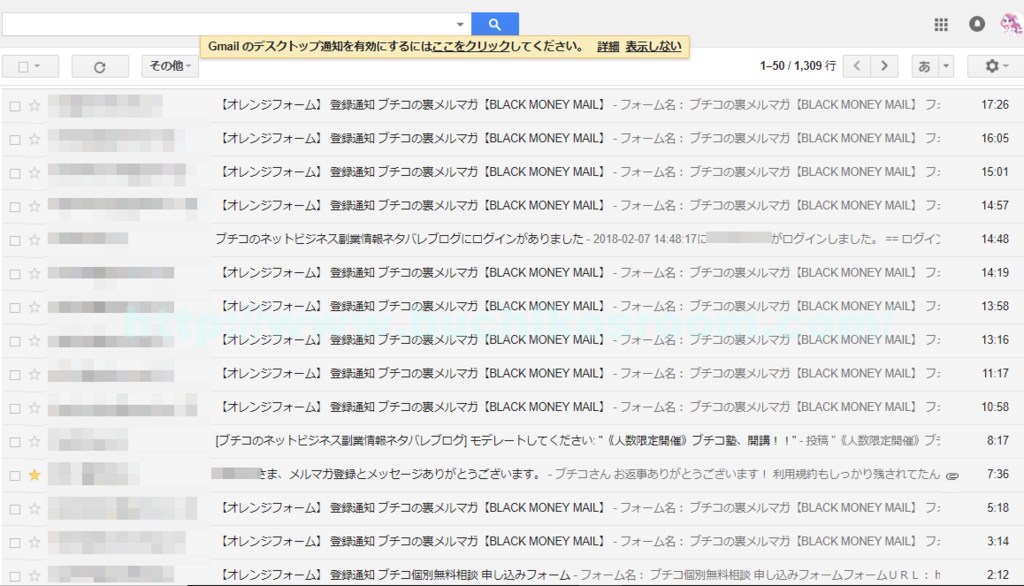This screenshot has height=586, width=1024.
Task: Open the 10:58 オレンジフォーム email
Action: (x=512, y=407)
